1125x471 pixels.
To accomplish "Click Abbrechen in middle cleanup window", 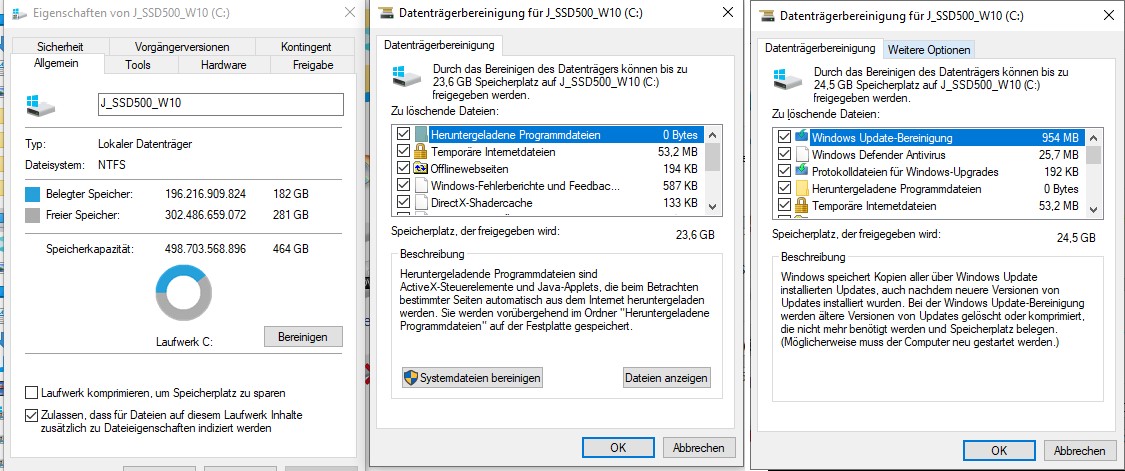I will pyautogui.click(x=698, y=447).
